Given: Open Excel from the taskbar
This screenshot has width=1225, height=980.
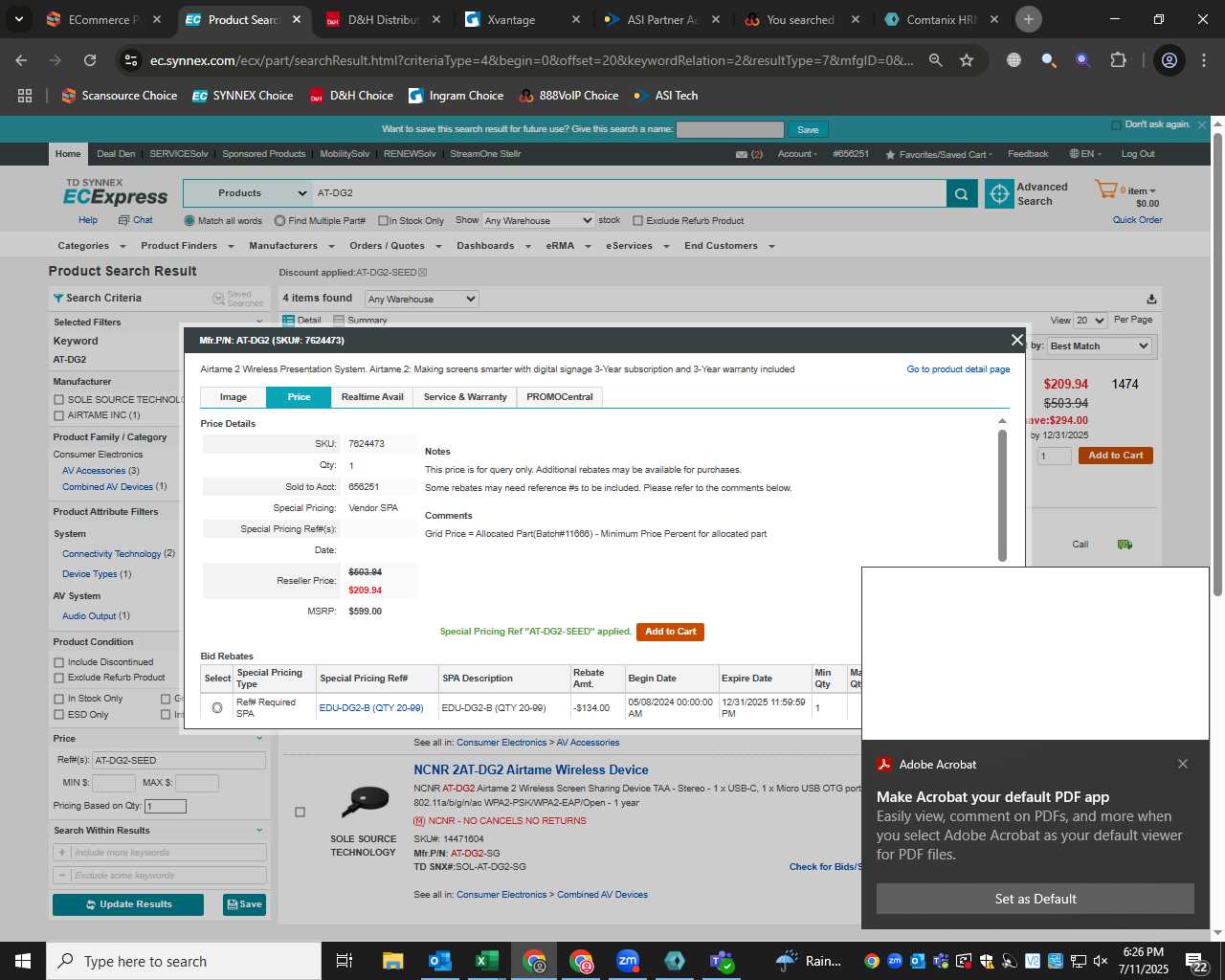Looking at the screenshot, I should (486, 961).
